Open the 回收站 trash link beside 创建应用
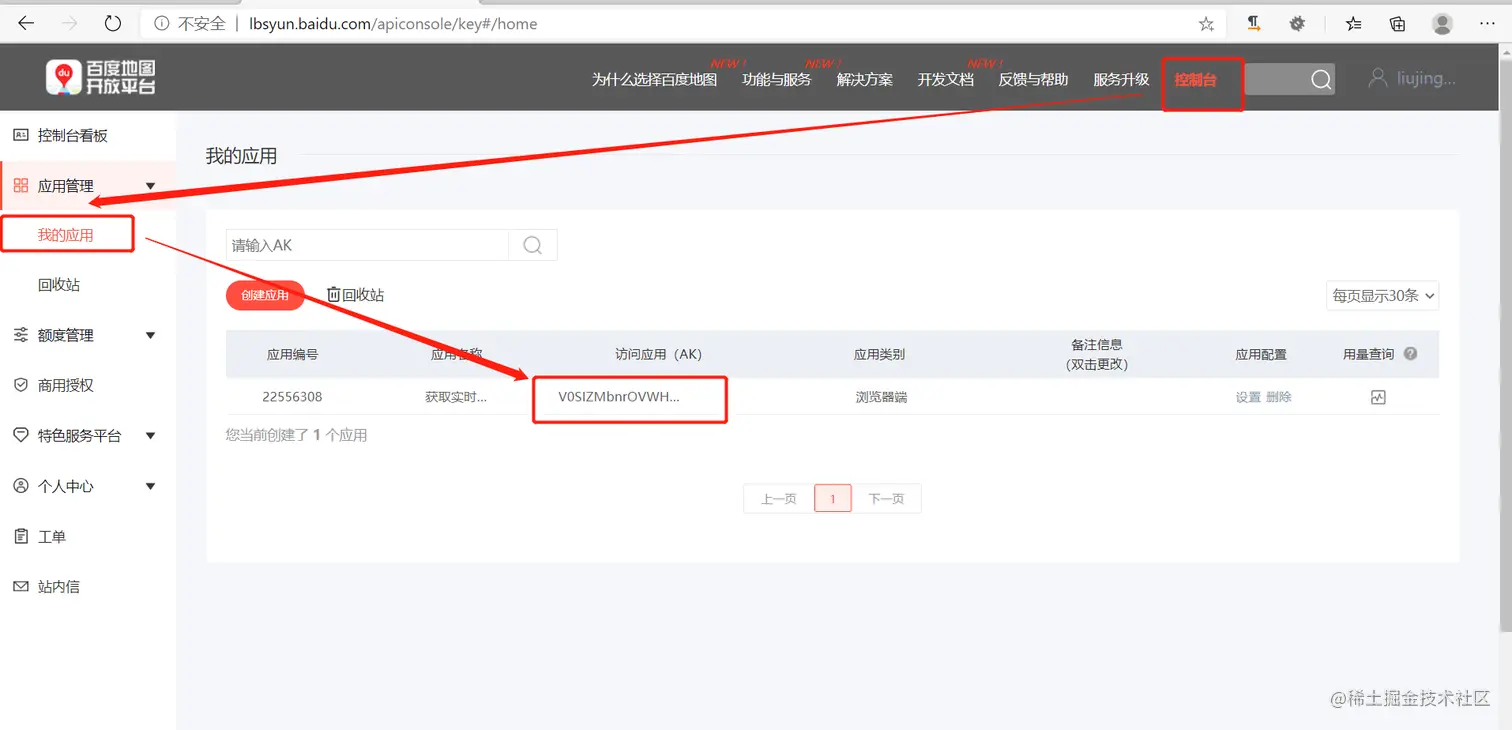The height and width of the screenshot is (730, 1512). pos(356,295)
